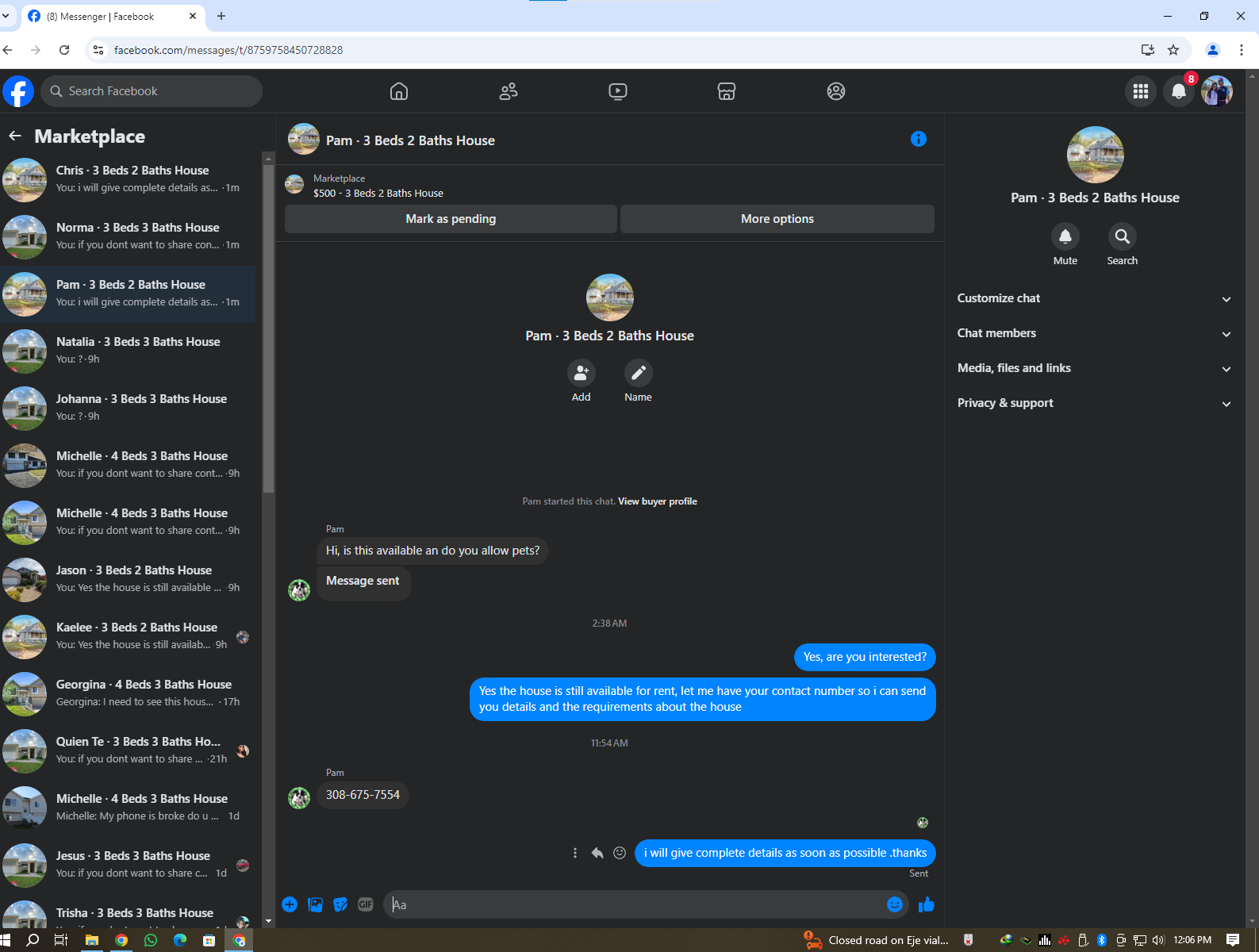The image size is (1259, 952).
Task: Open the $500 Marketplace listing link
Action: coord(378,194)
